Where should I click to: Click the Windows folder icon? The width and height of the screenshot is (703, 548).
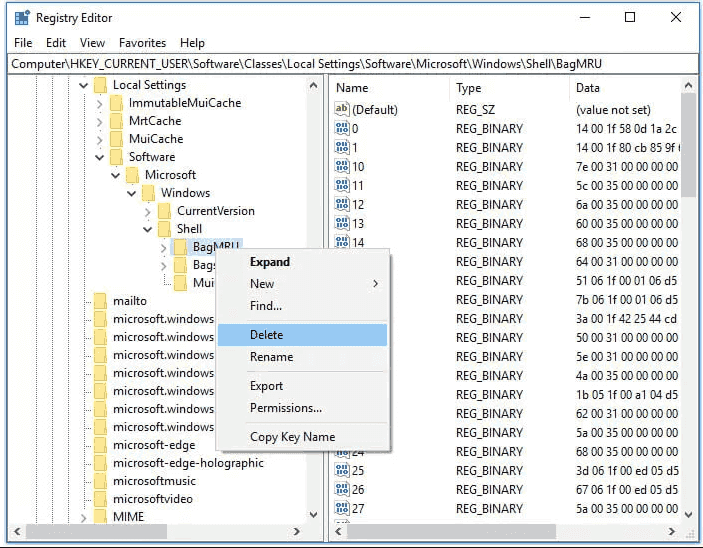tap(149, 193)
